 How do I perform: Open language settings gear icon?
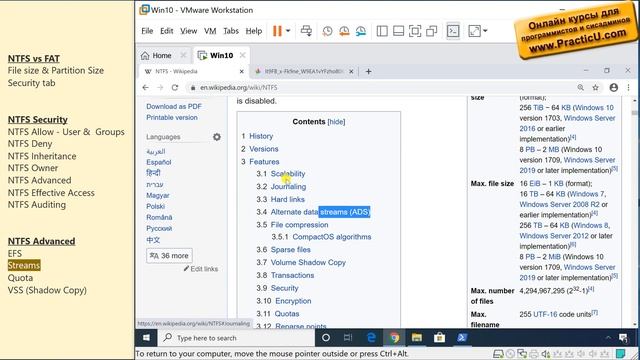point(217,137)
